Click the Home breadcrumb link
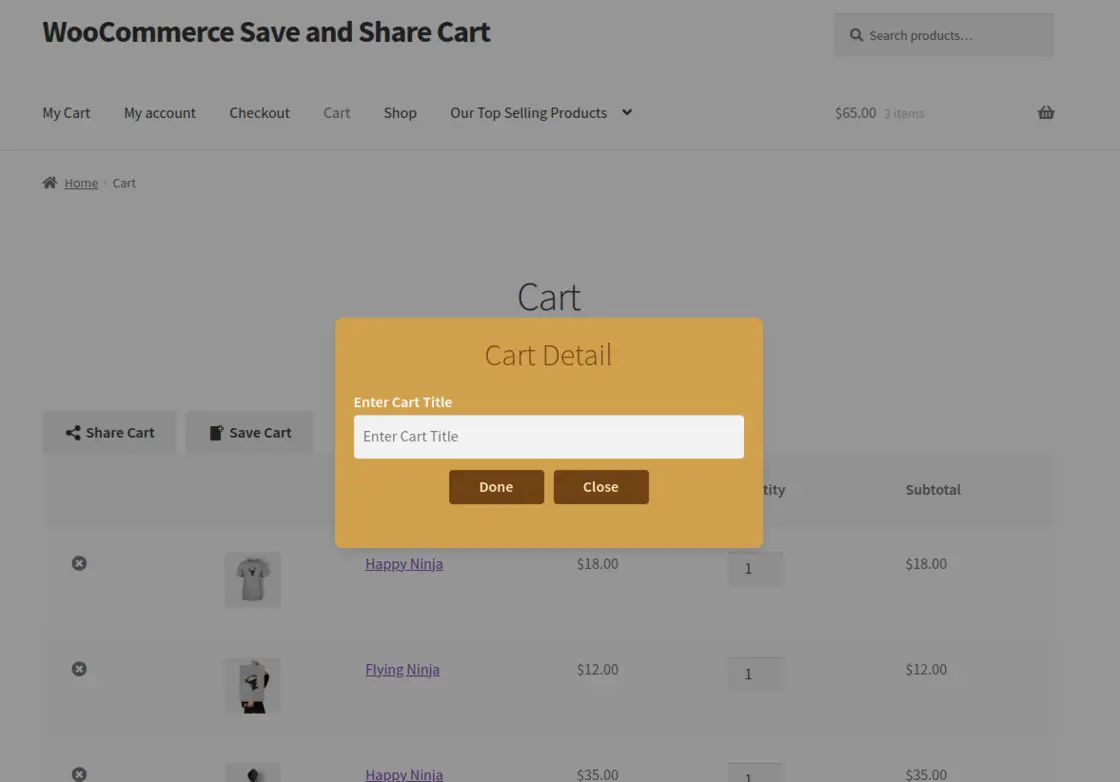The height and width of the screenshot is (782, 1120). click(81, 183)
